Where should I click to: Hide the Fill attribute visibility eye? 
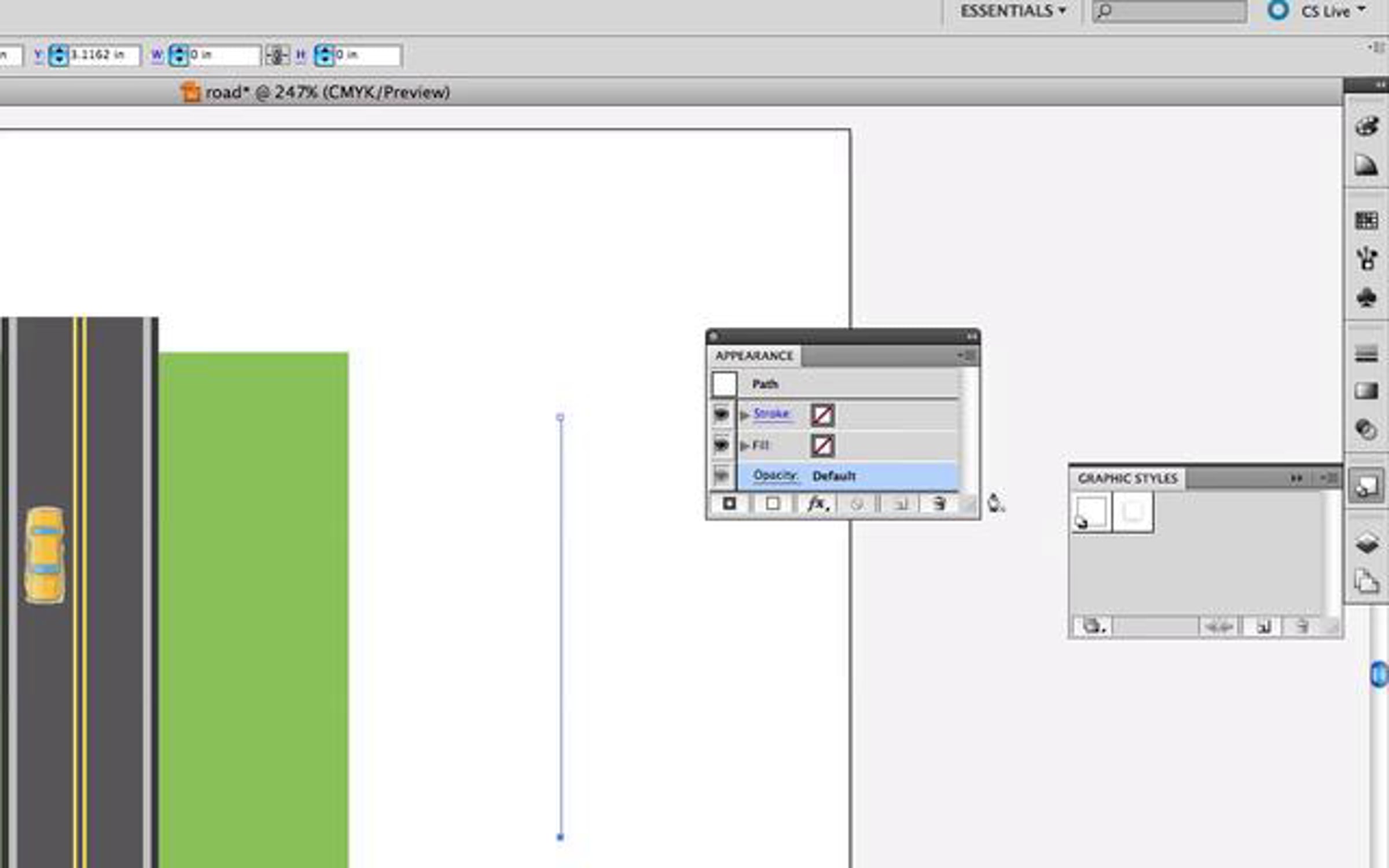coord(721,445)
